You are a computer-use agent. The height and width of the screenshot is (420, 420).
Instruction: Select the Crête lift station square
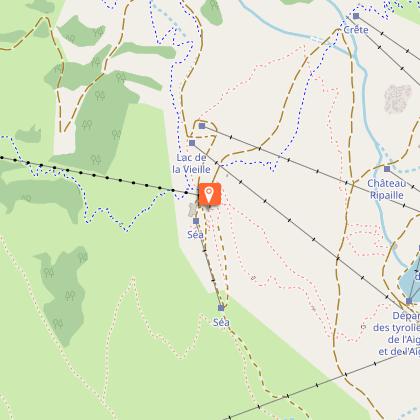pyautogui.click(x=356, y=16)
